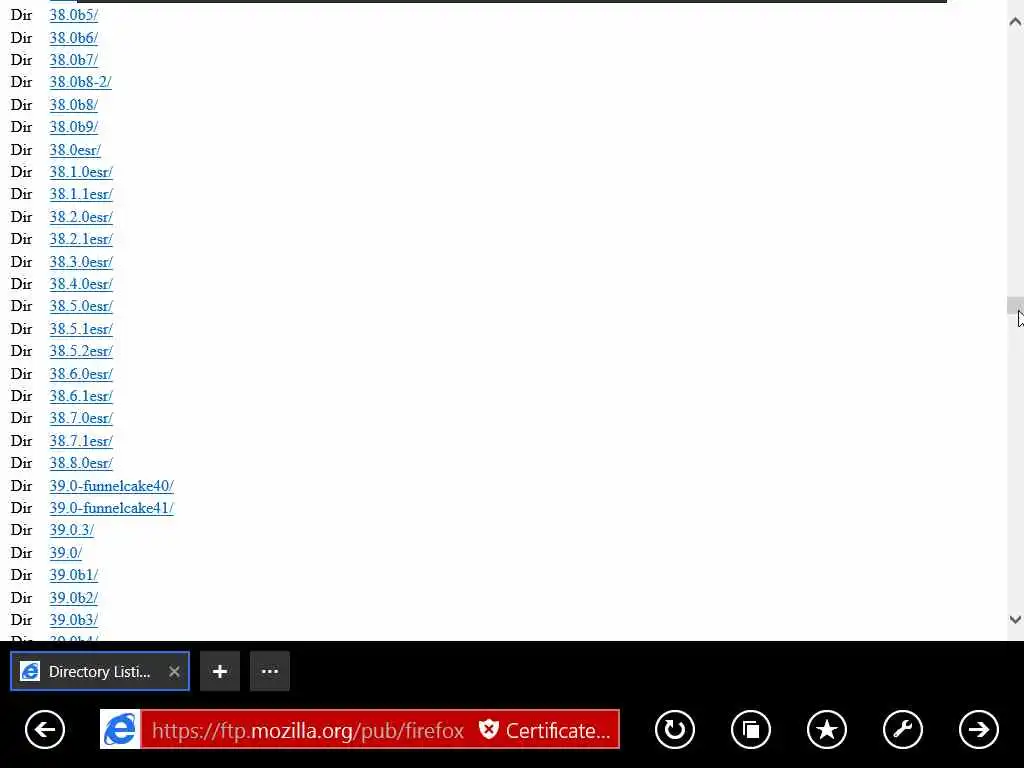Open the 38.0b9/ directory link
Image resolution: width=1024 pixels, height=768 pixels.
click(x=74, y=127)
